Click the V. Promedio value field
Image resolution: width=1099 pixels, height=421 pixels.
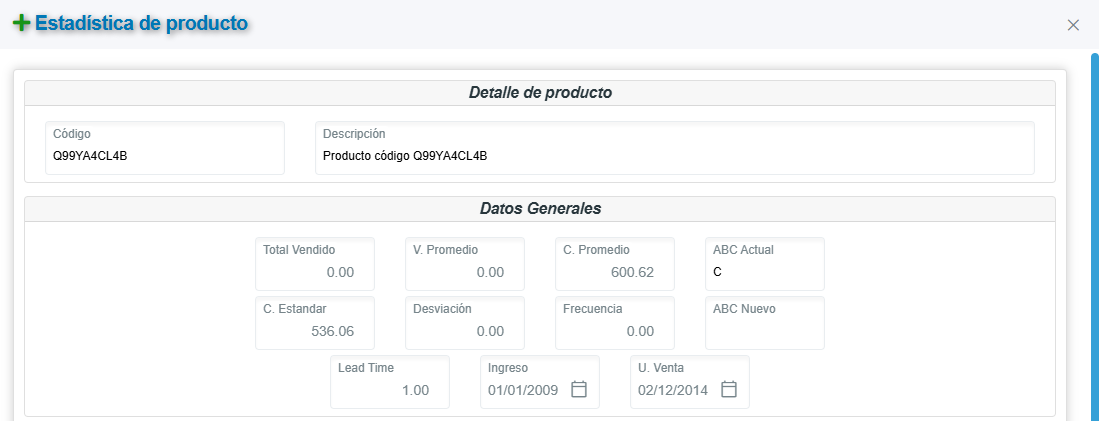tap(465, 272)
